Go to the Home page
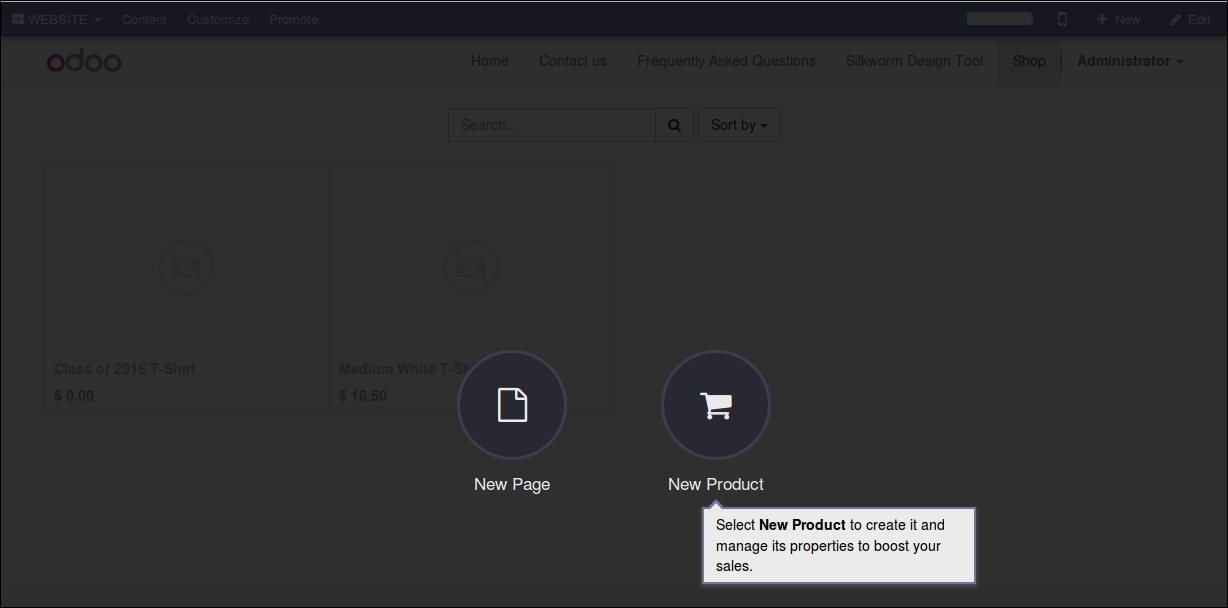 click(490, 61)
